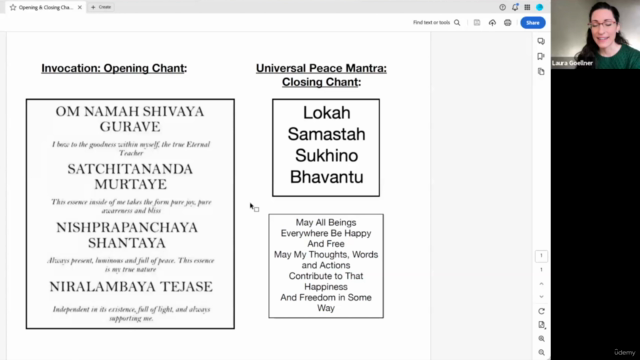The image size is (640, 360).
Task: Click the Universal Peace Mantra heading
Action: click(321, 75)
